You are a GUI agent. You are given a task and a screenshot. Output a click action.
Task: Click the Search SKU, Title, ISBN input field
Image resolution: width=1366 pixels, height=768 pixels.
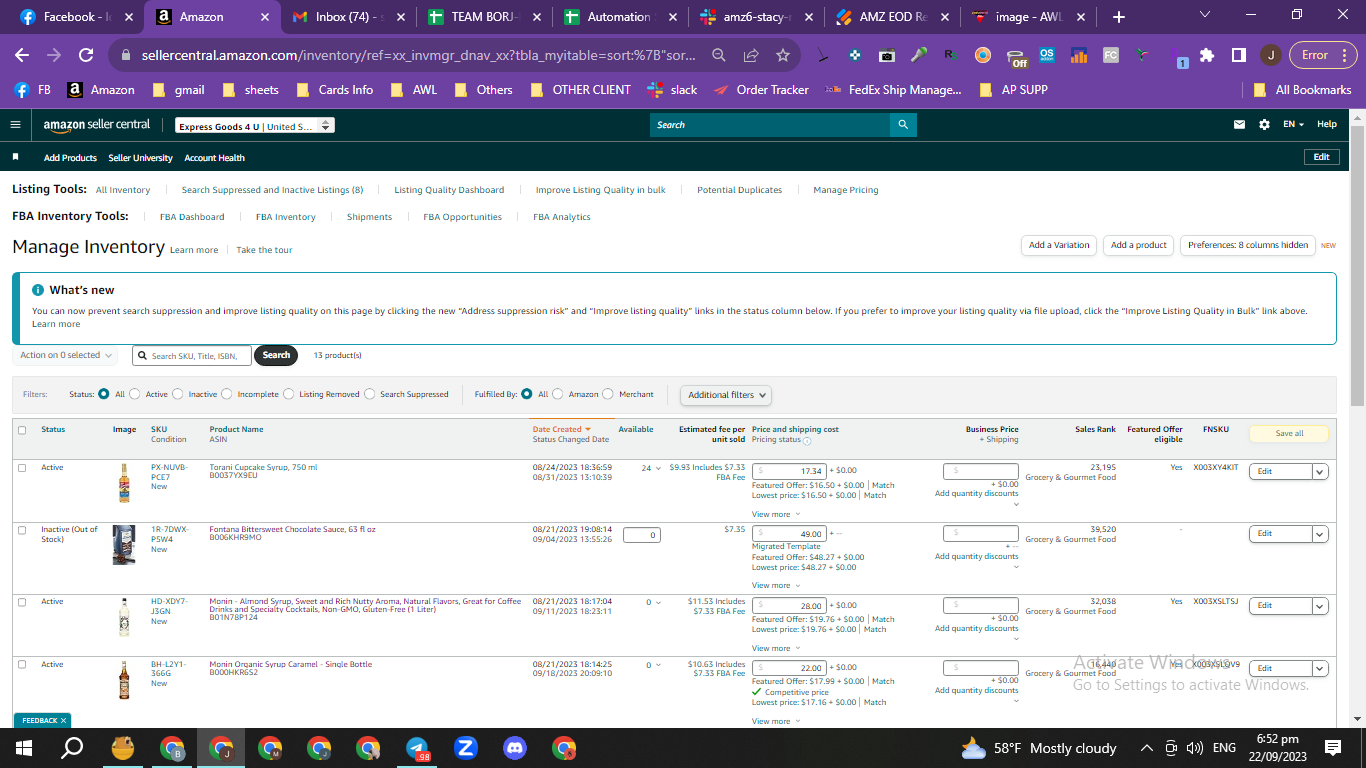192,356
